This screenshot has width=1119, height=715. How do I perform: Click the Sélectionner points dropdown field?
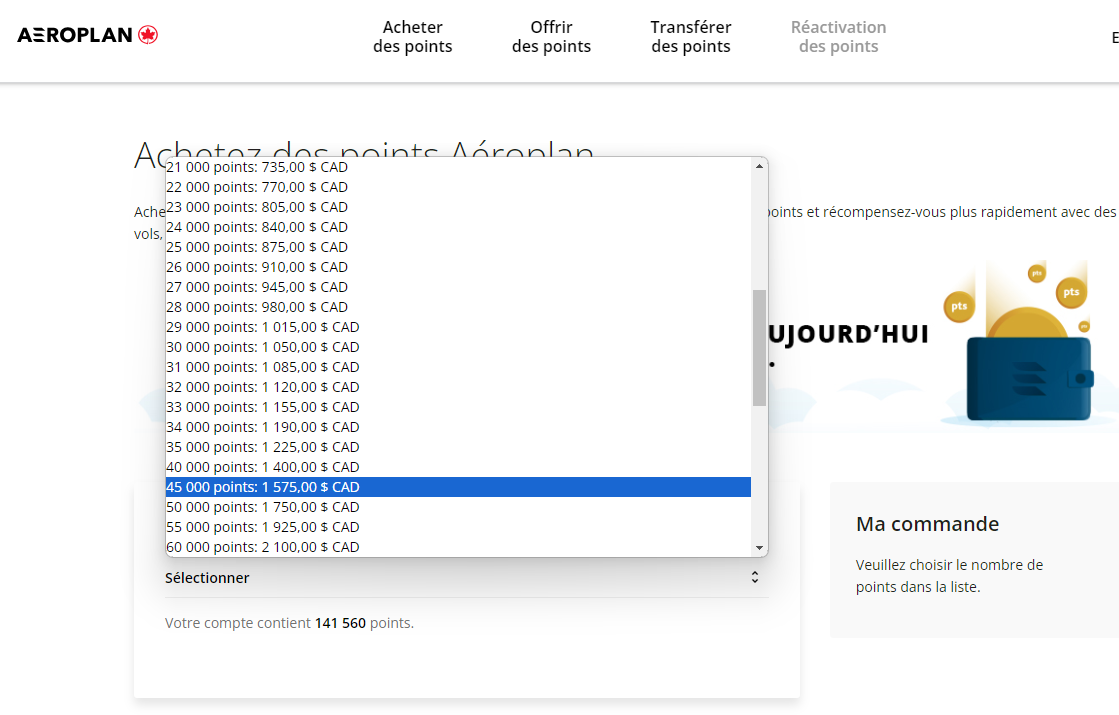pyautogui.click(x=467, y=578)
